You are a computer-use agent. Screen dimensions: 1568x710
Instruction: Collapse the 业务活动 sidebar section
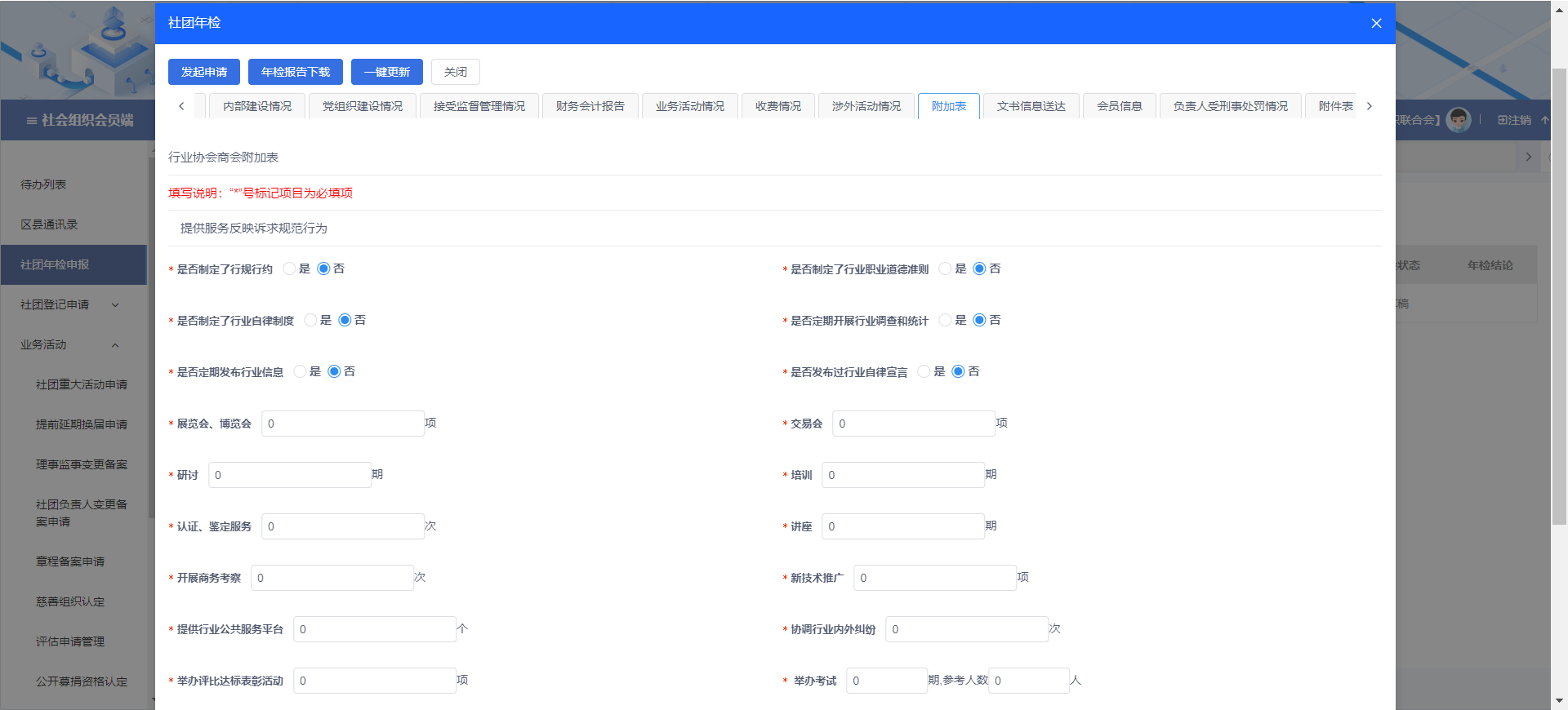coord(115,345)
